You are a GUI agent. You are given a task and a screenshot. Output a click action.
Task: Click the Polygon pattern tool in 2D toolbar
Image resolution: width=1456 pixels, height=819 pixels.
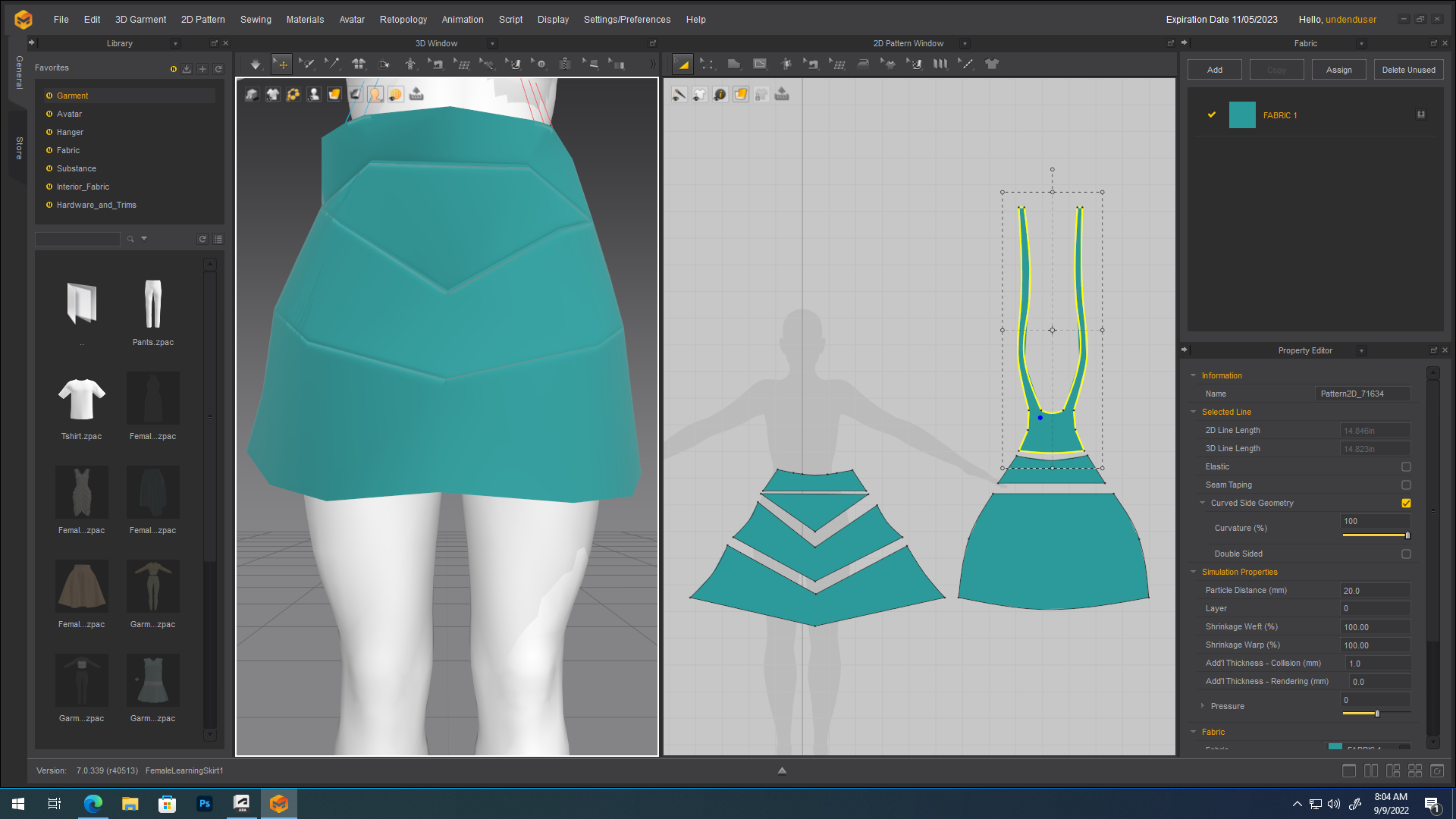point(733,64)
